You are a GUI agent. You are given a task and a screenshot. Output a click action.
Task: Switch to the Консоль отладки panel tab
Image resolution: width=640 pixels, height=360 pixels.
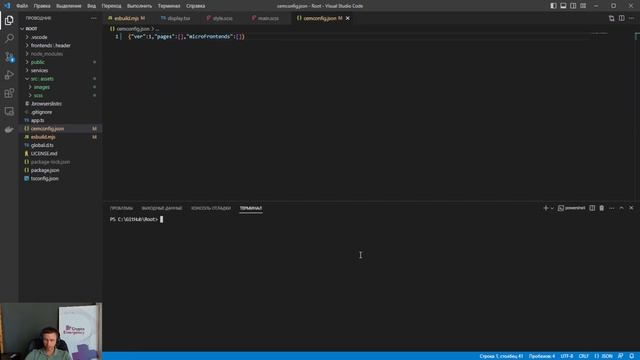211,208
